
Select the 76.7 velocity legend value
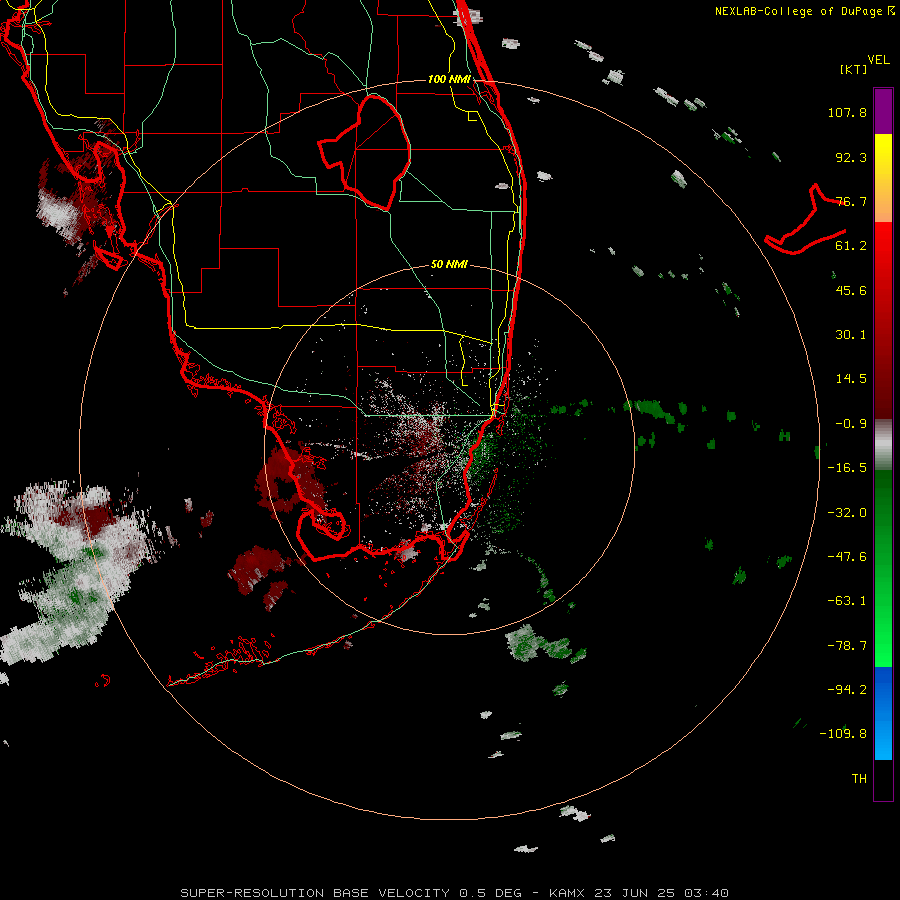point(851,201)
